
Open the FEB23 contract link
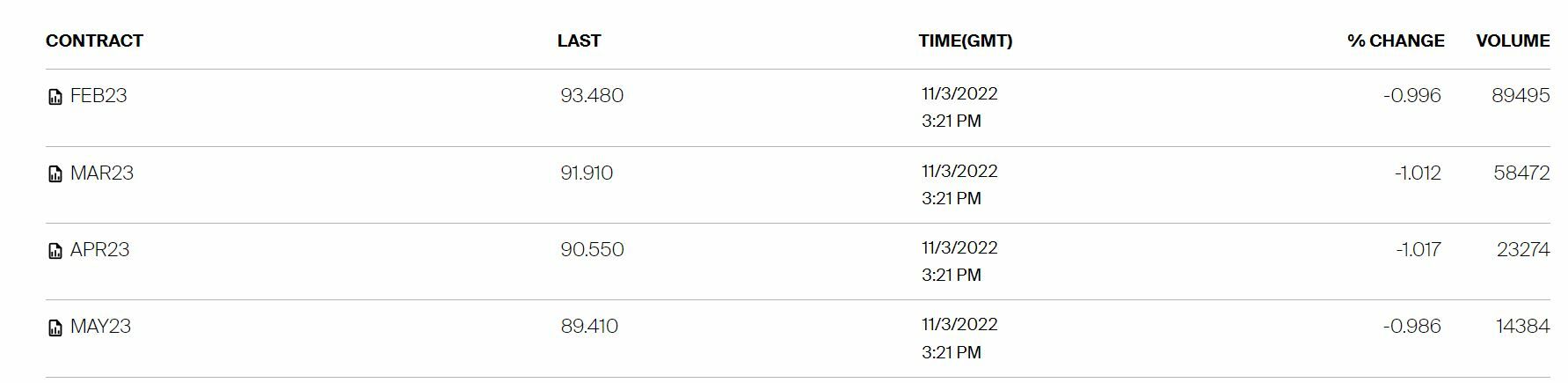98,95
